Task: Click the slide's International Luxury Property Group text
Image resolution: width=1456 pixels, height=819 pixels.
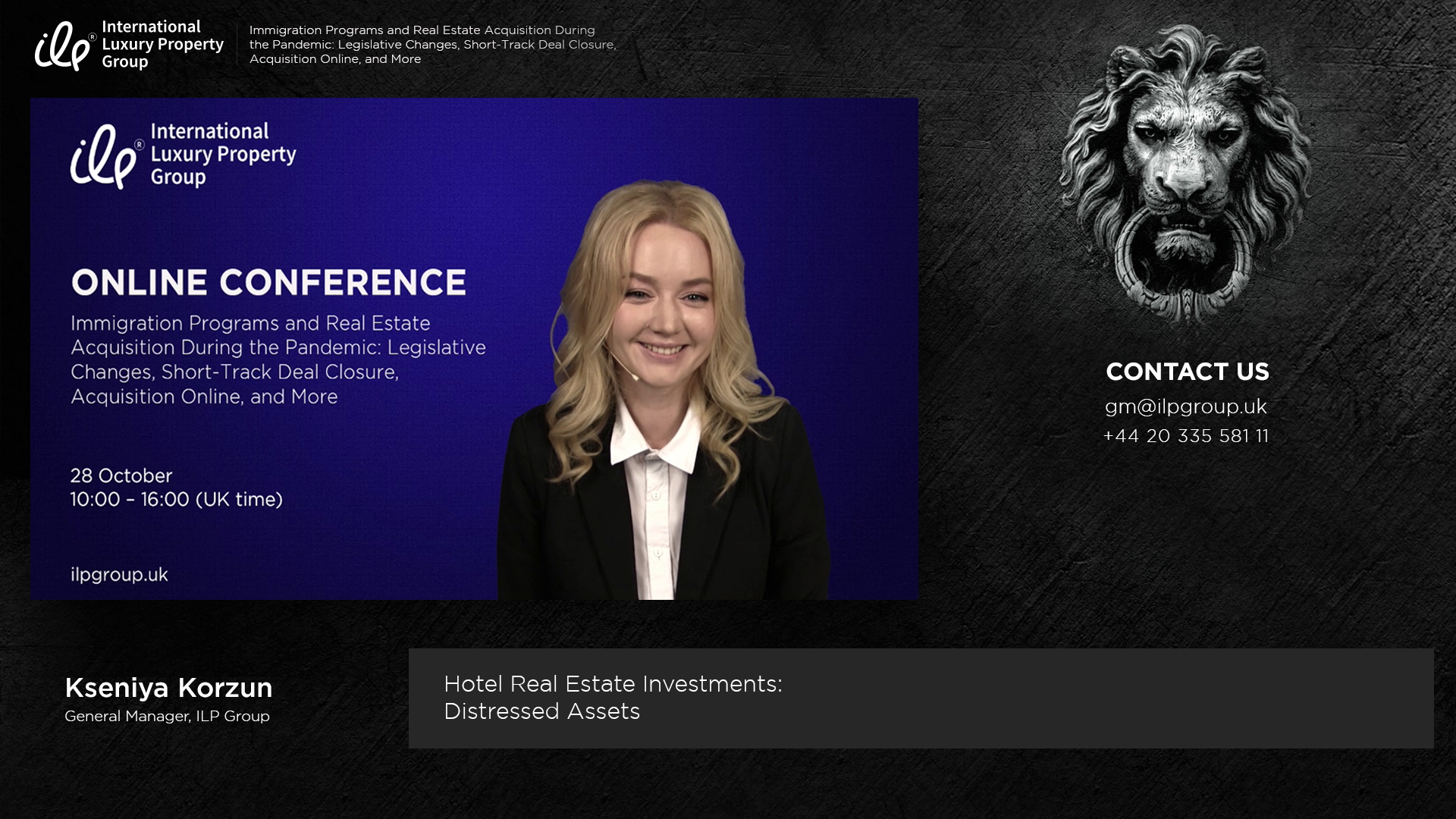Action: tap(223, 154)
